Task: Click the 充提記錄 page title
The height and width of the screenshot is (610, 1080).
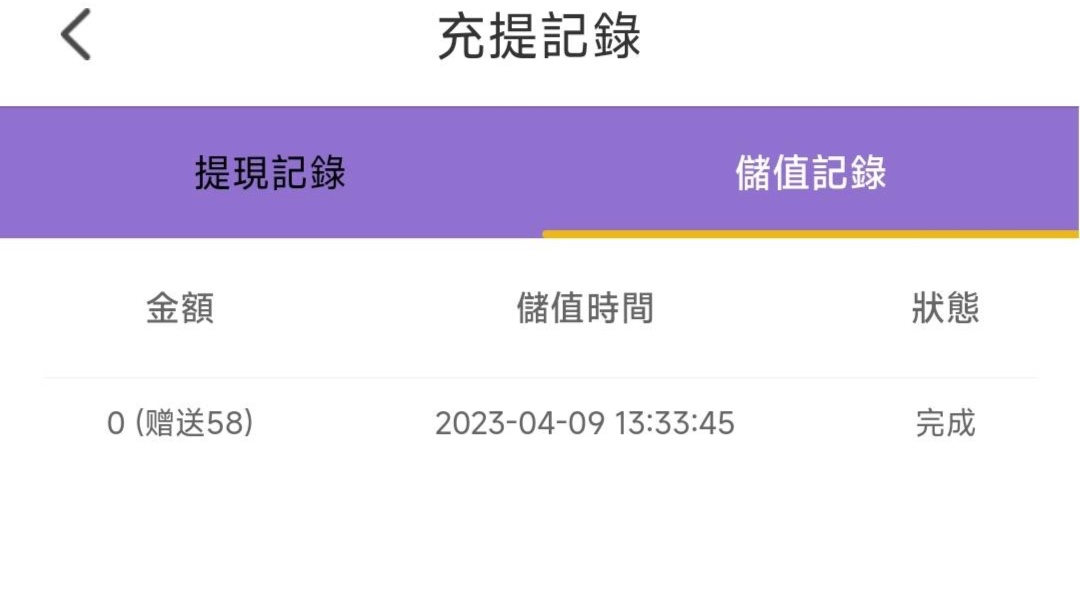Action: (539, 38)
